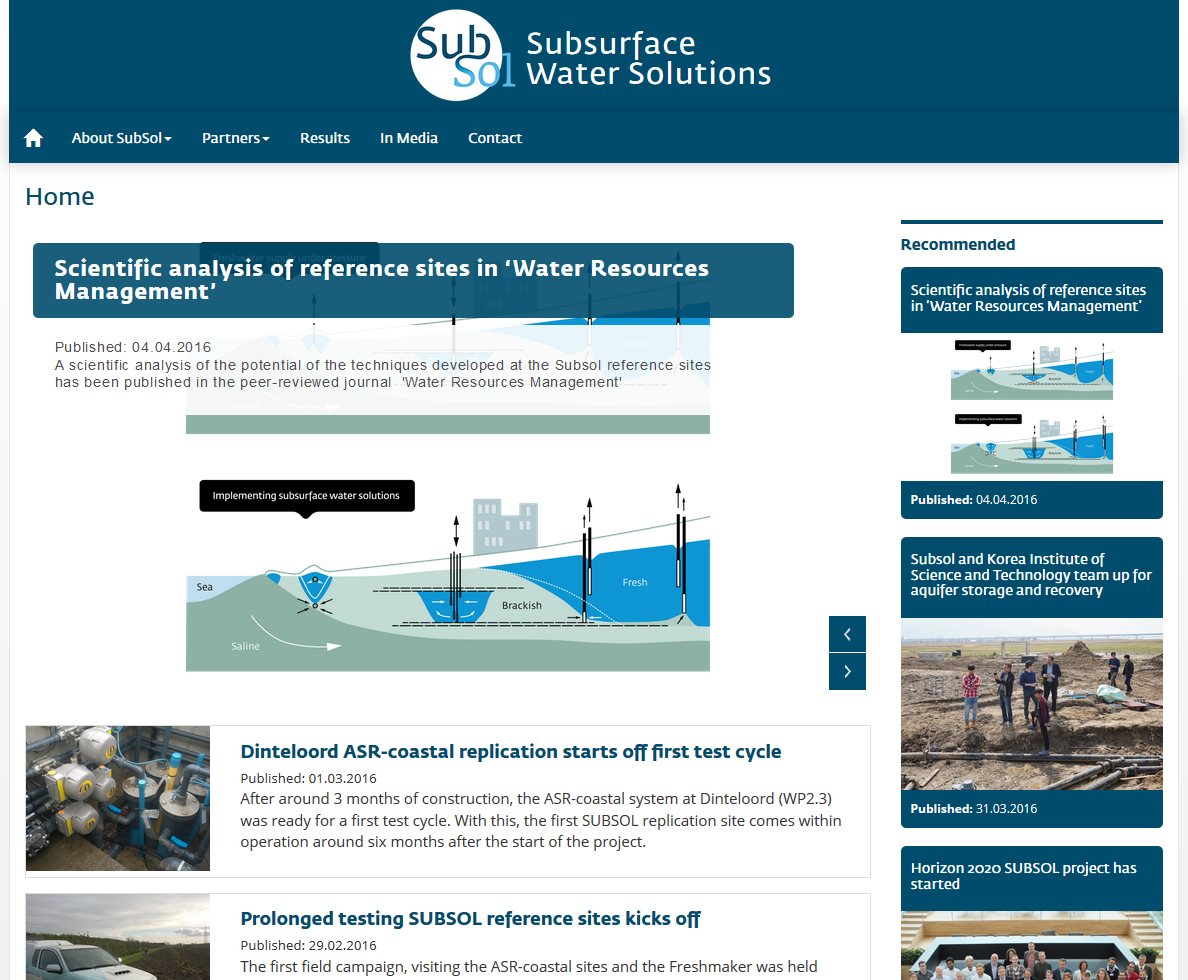Expand the About SubSol dropdown menu
1188x980 pixels.
(x=116, y=138)
